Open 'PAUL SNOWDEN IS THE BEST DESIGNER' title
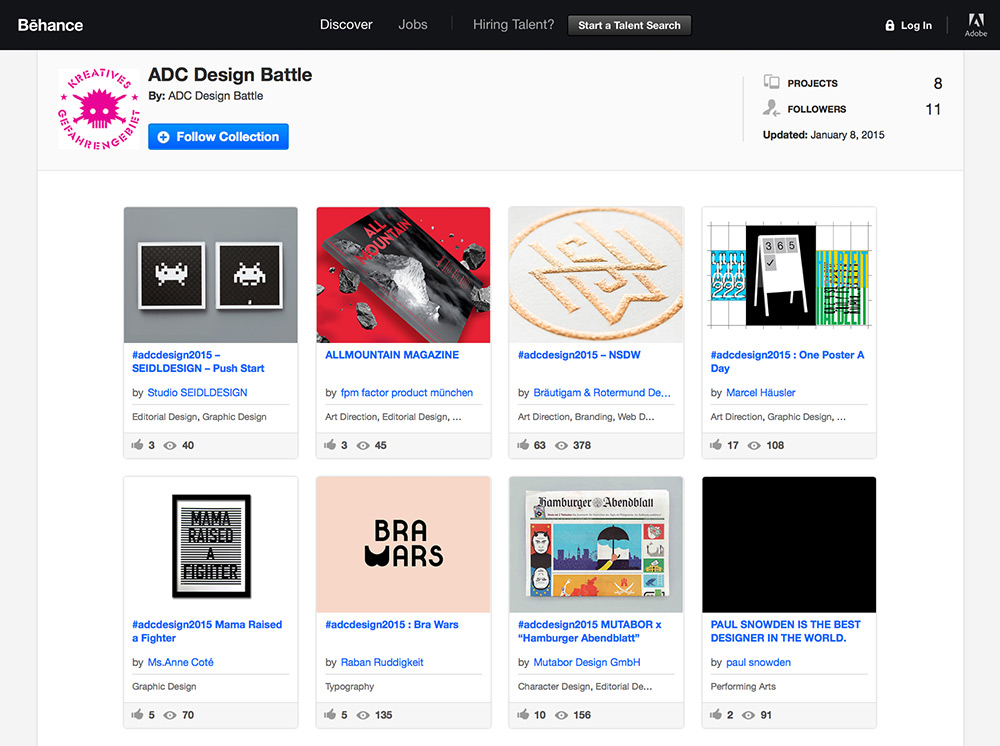Image resolution: width=1000 pixels, height=746 pixels. pos(785,631)
